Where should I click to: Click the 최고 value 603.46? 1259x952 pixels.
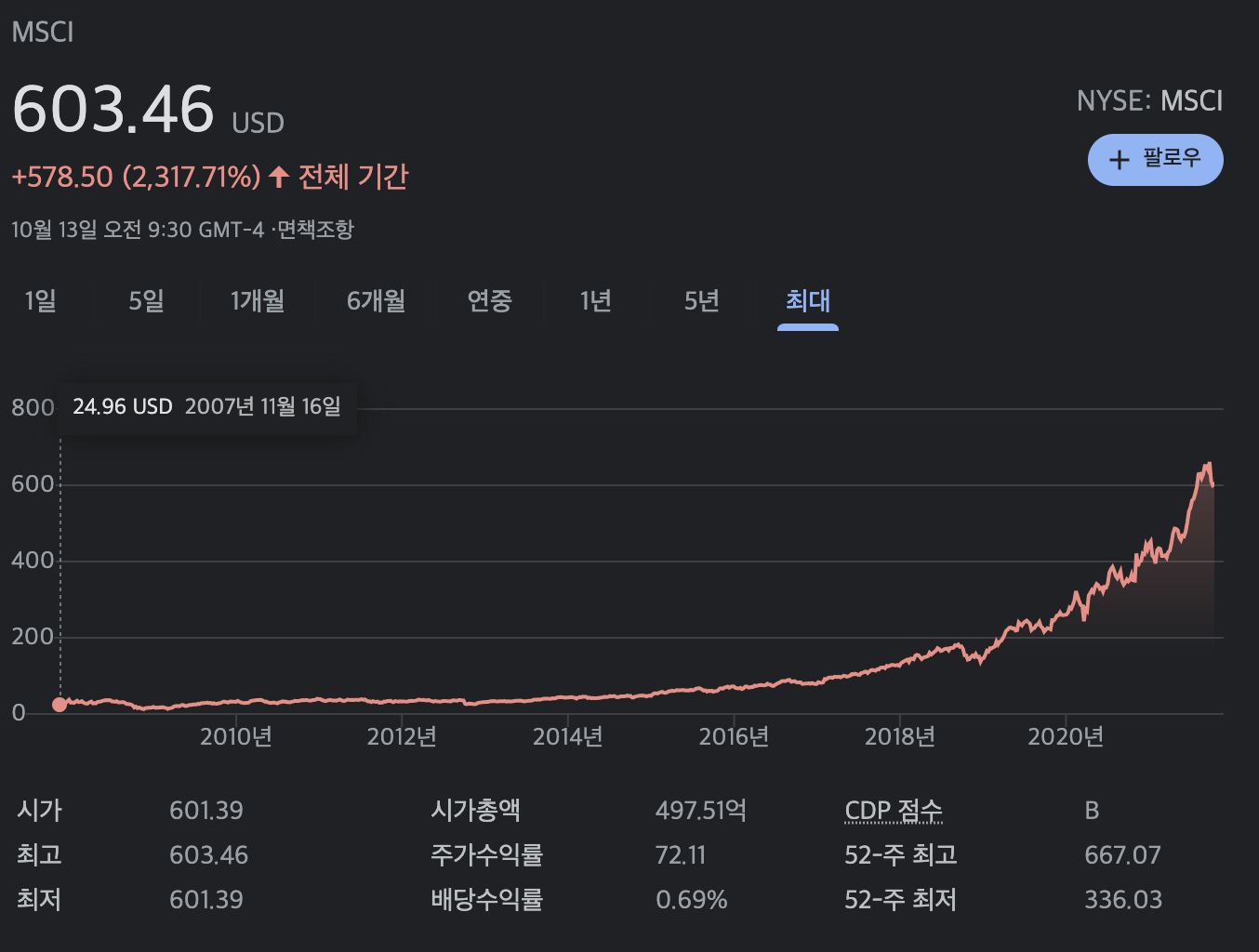tap(209, 855)
